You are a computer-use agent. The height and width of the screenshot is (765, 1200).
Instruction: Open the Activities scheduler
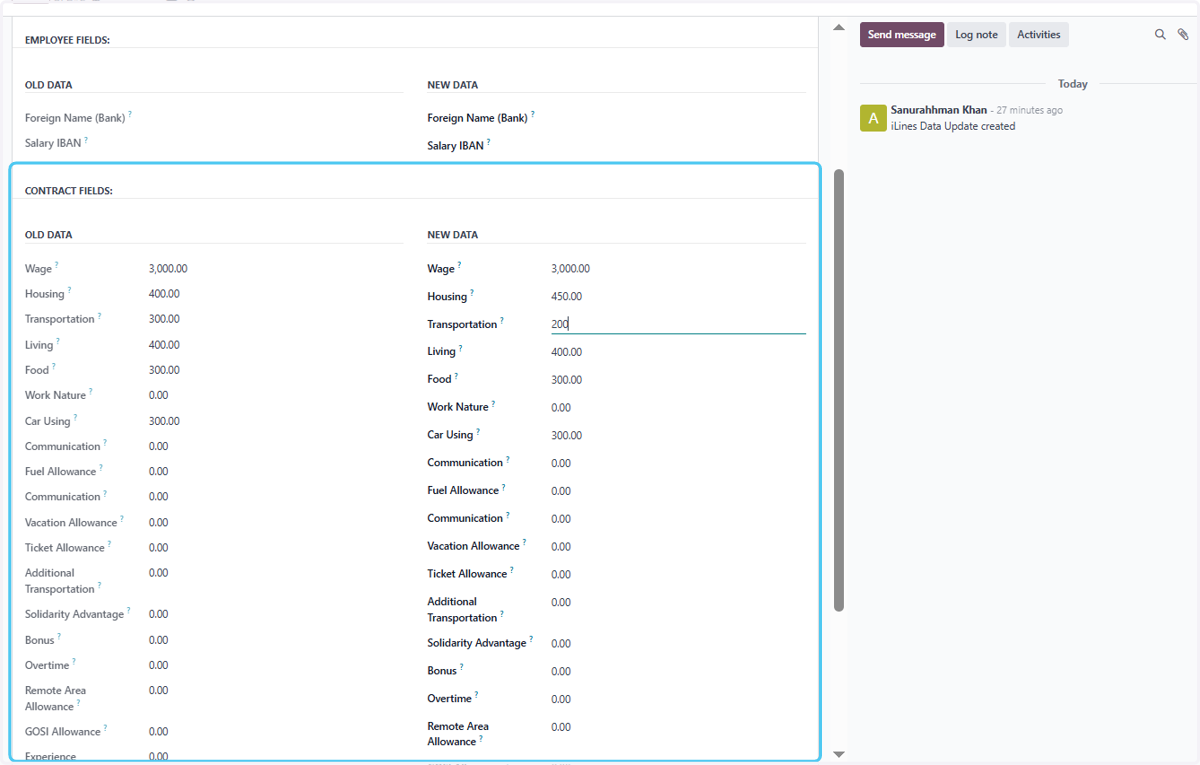click(1038, 35)
